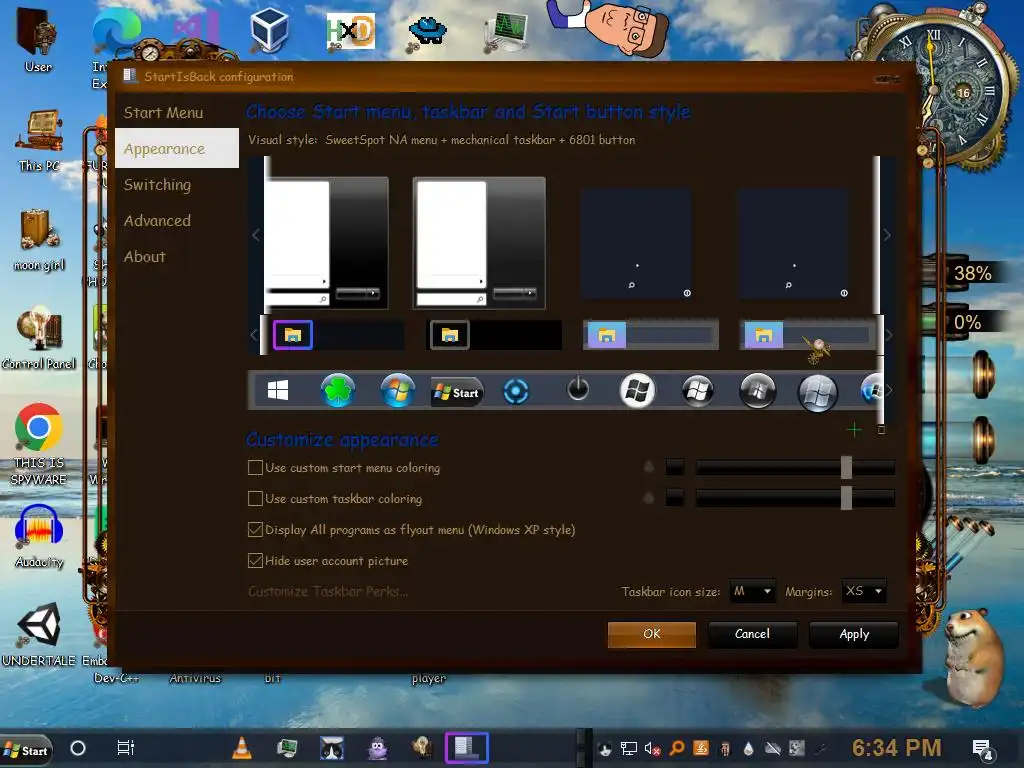The height and width of the screenshot is (768, 1024).
Task: Open Task View on the taskbar
Action: click(x=125, y=748)
